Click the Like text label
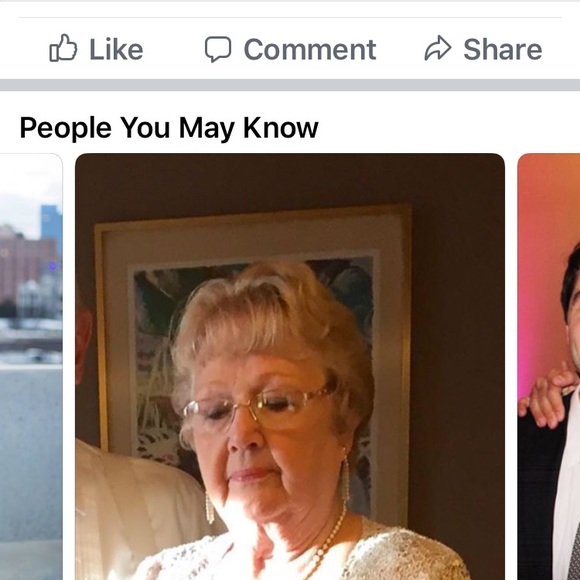580x580 pixels. click(116, 49)
